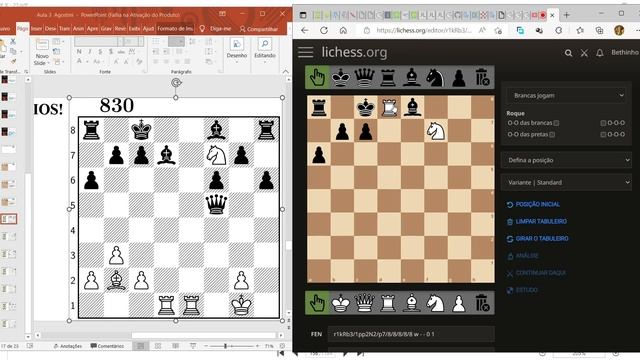Collapse the PowerPoint ribbon chevron
The image size is (640, 360).
coord(286,72)
